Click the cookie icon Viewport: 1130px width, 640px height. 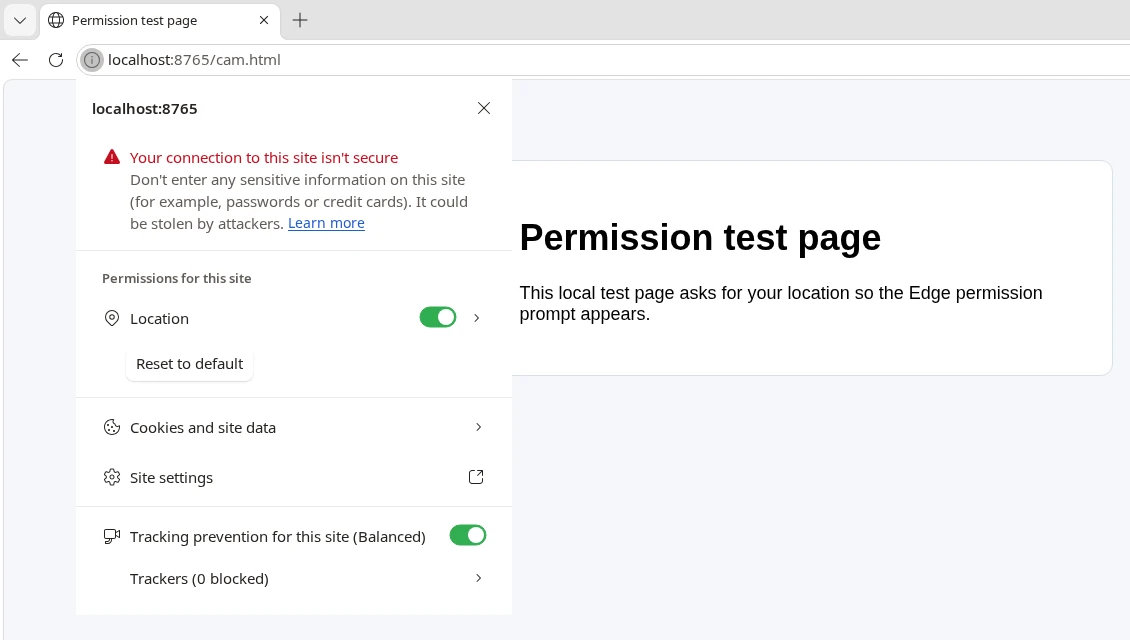click(x=112, y=427)
